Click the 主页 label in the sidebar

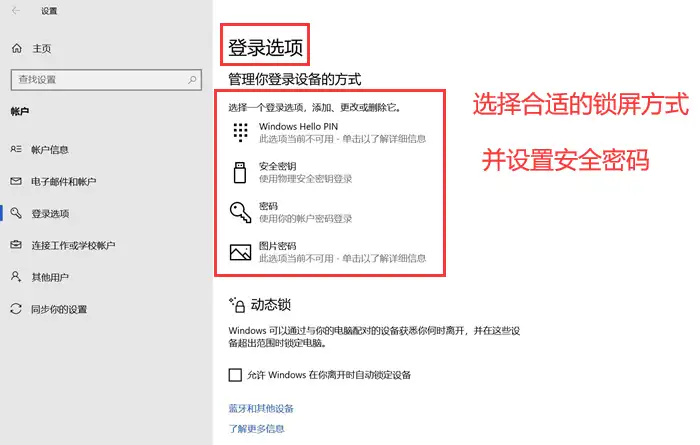pyautogui.click(x=42, y=49)
